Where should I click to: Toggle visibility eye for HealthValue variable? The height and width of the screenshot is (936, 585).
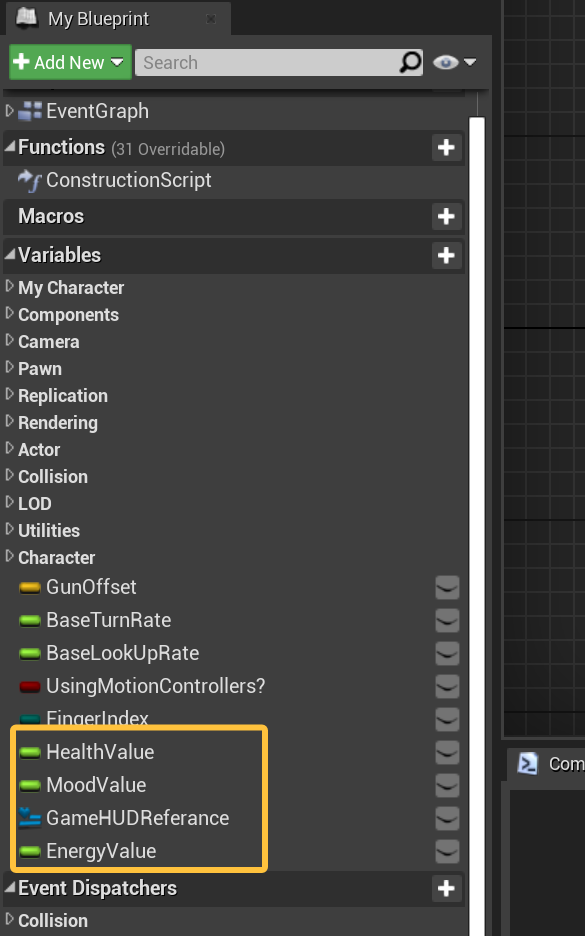(x=447, y=753)
